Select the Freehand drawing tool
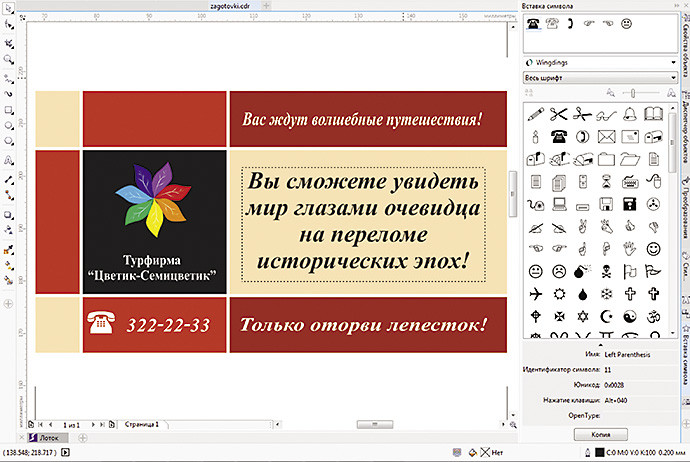 coord(8,78)
